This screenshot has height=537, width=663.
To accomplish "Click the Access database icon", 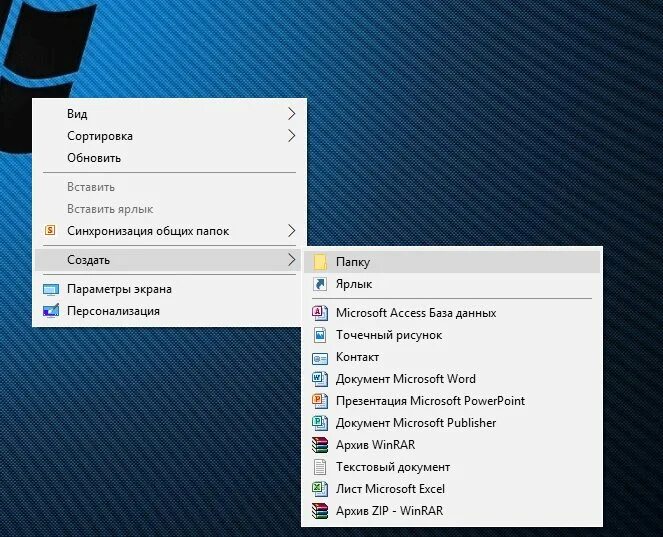I will [320, 313].
